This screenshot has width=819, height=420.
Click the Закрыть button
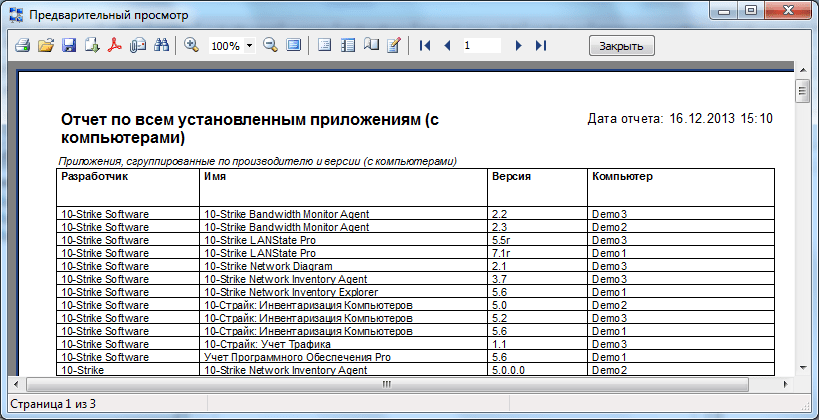coord(622,45)
